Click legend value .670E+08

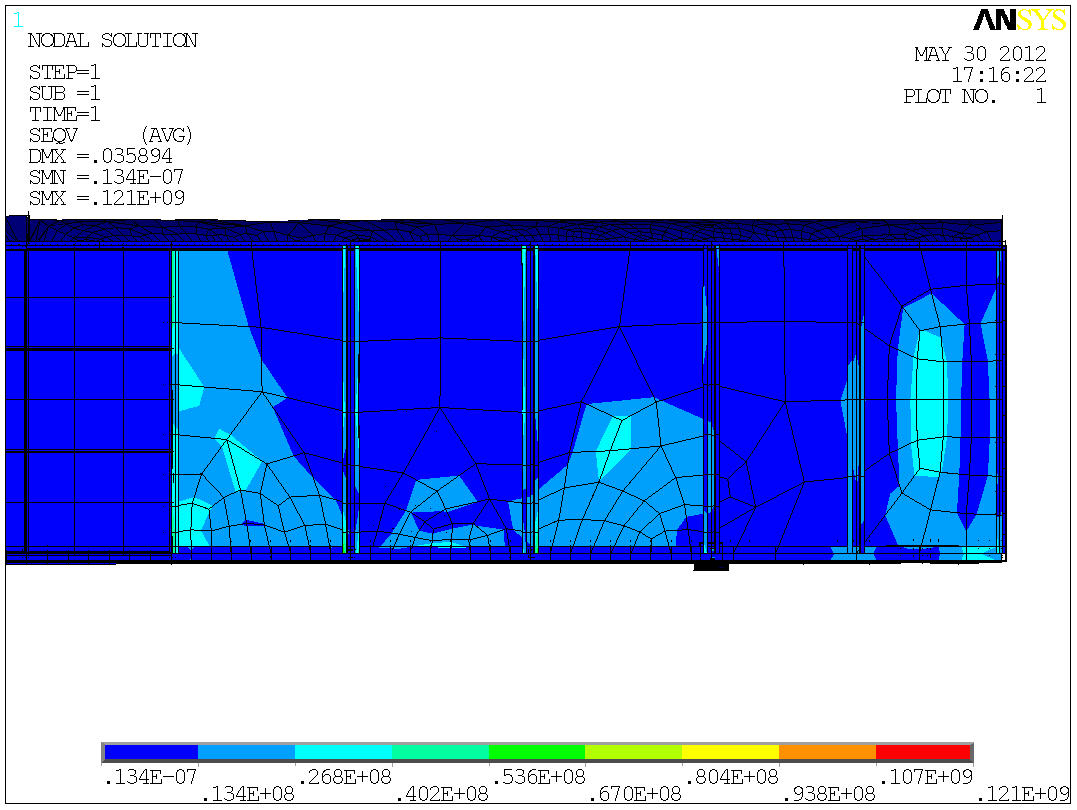[x=635, y=795]
